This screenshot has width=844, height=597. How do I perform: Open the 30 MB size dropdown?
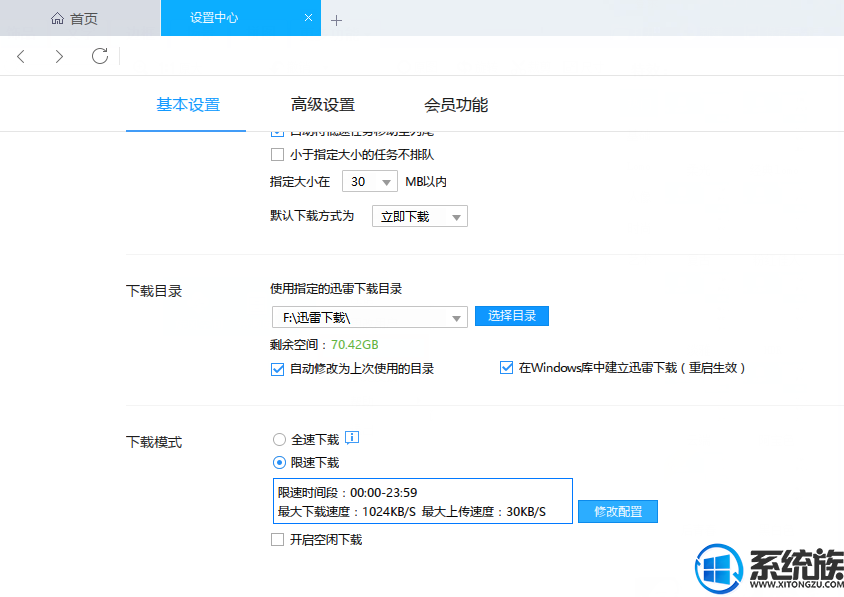pos(370,181)
